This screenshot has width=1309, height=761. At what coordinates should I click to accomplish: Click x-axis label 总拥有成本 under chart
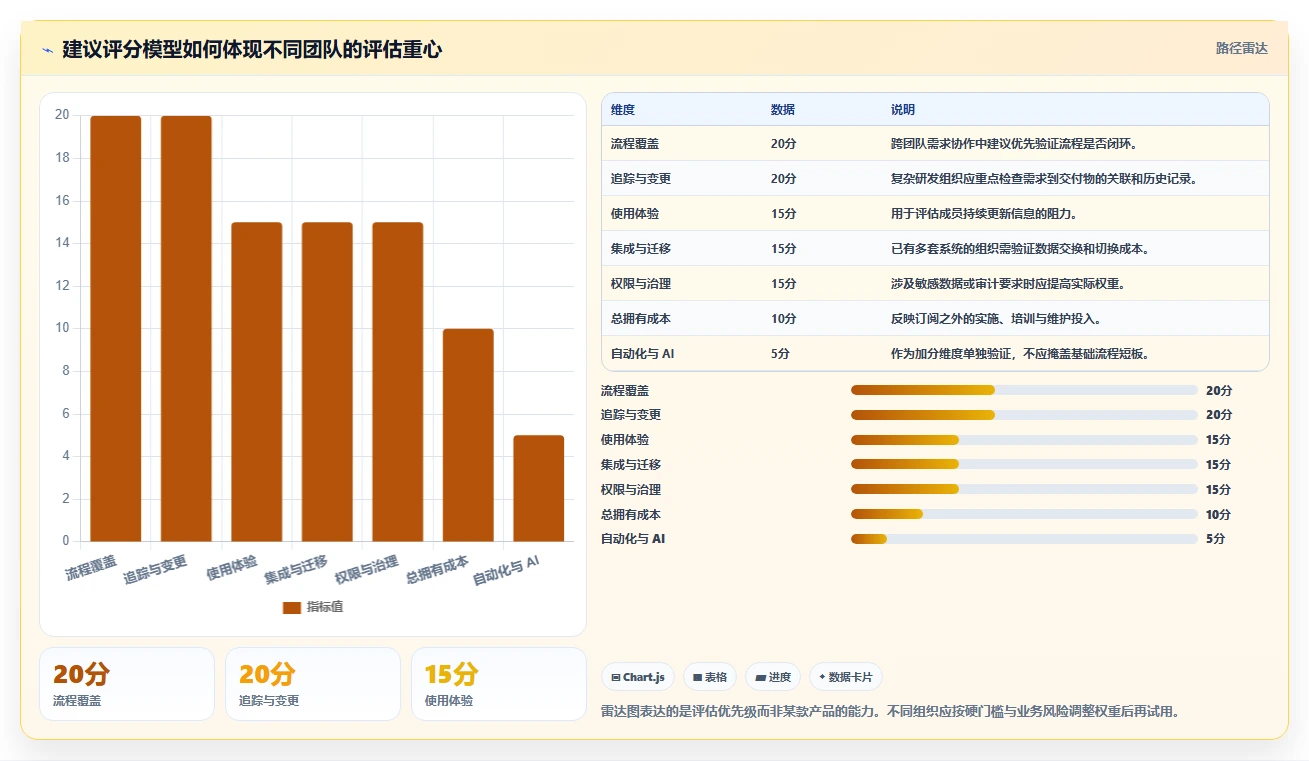438,570
